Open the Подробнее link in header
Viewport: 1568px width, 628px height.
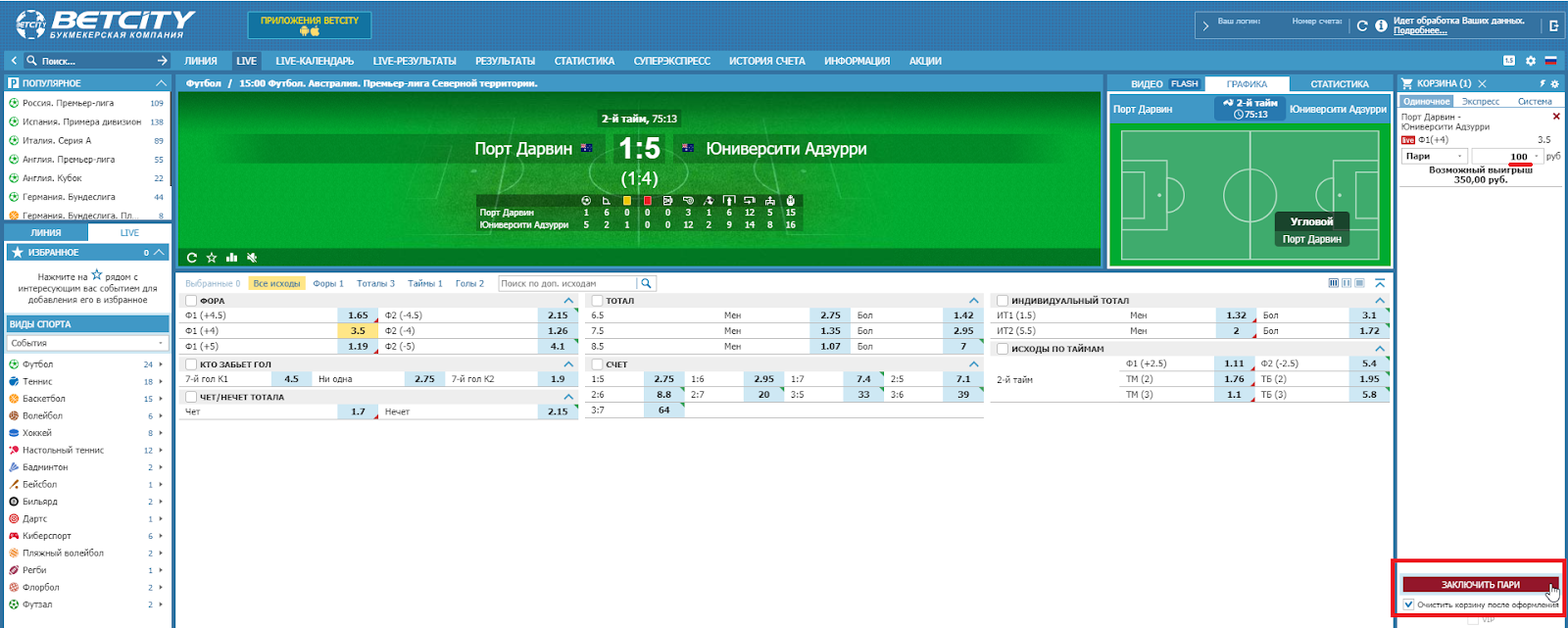pos(1420,31)
